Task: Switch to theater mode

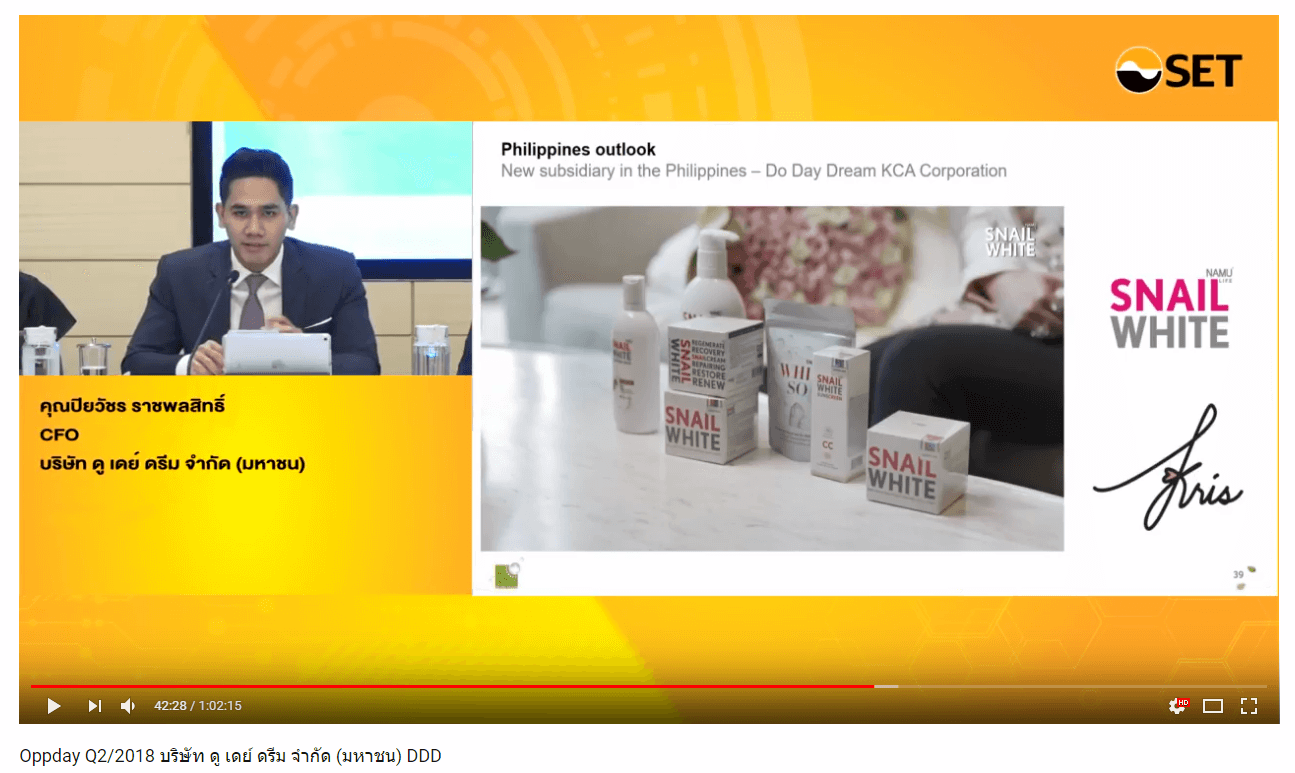Action: pos(1213,706)
